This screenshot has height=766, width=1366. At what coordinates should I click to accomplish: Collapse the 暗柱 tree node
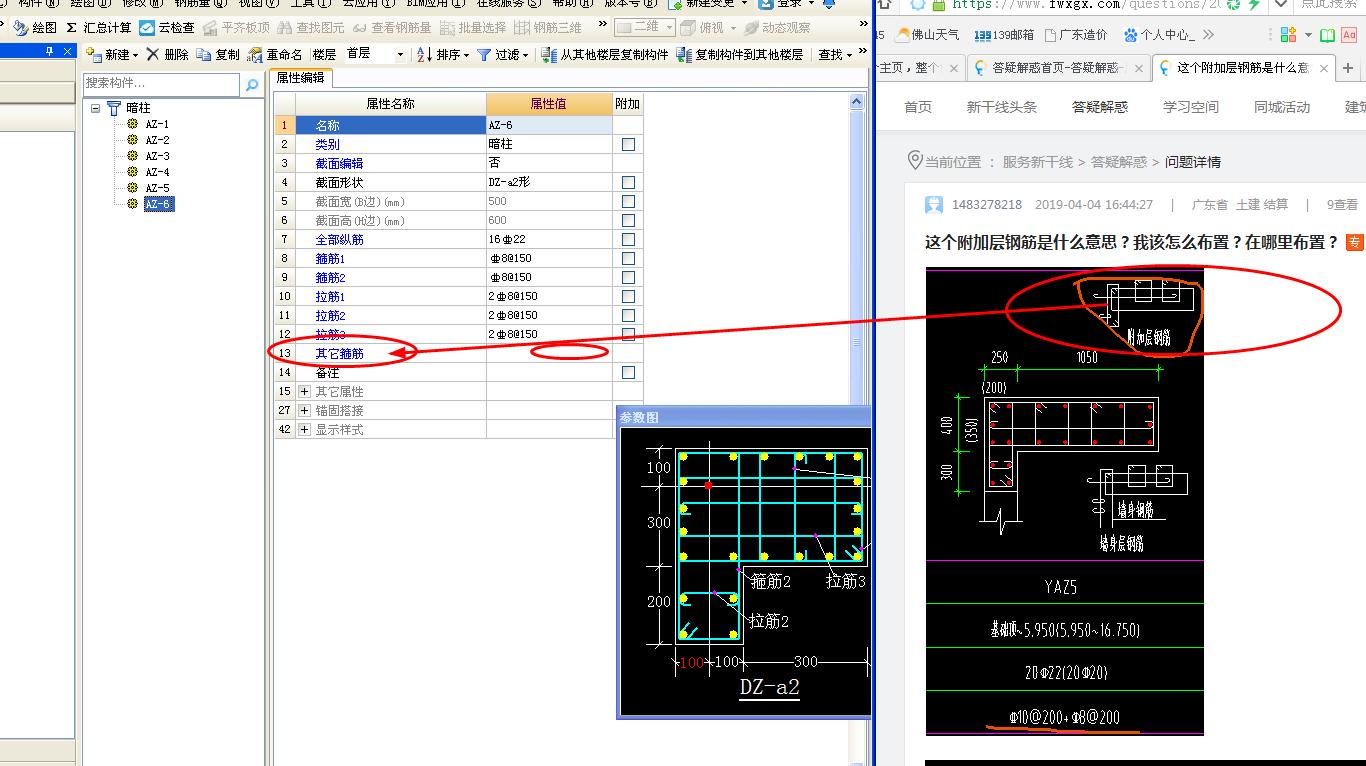coord(96,108)
